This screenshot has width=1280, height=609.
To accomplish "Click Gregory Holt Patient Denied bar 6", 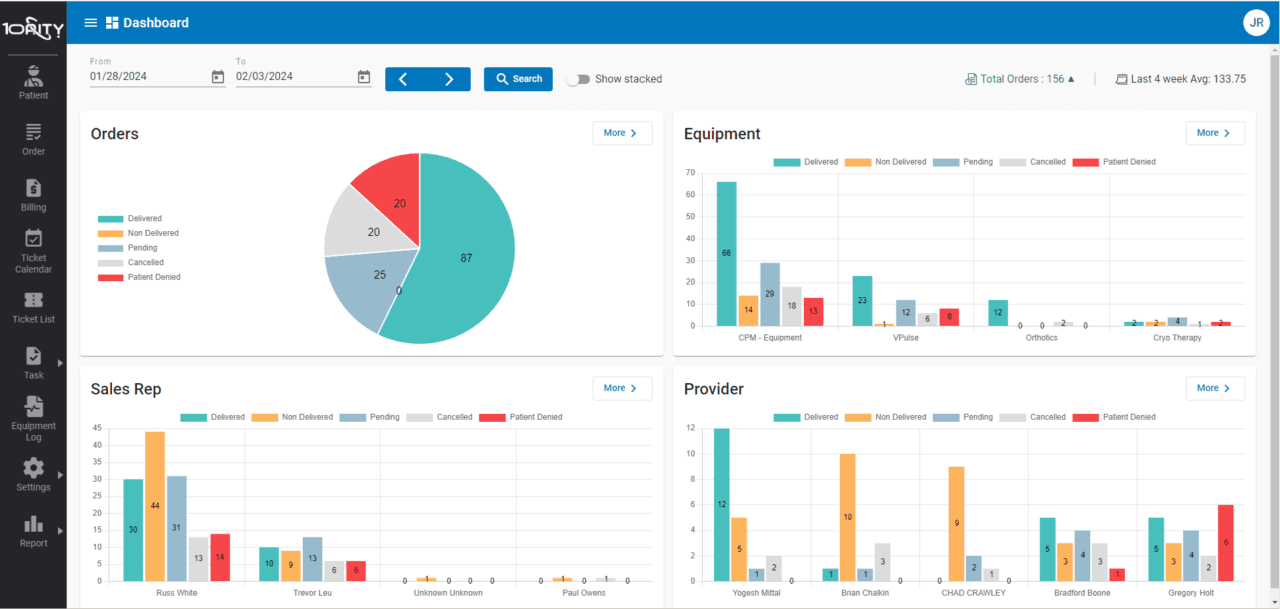I will click(1226, 542).
